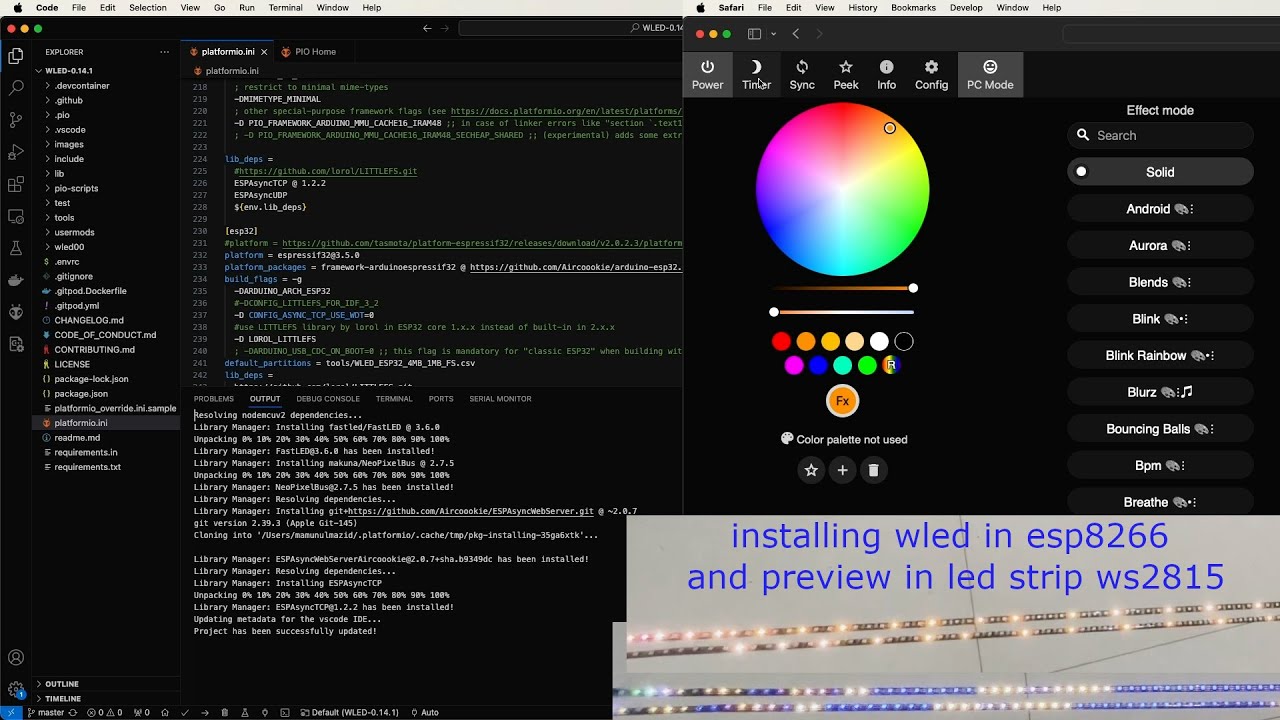Select Blink Rainbow effect

1160,356
